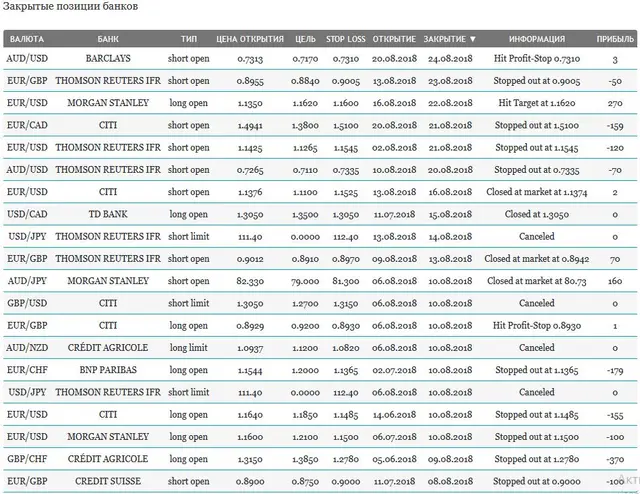Click 'Hit Profit-Stop 0.7310' info cell
Screen dimensions: 640x494
(x=537, y=58)
